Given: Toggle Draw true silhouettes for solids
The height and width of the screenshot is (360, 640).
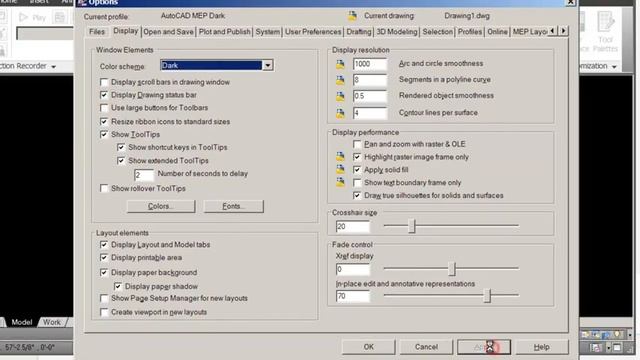Looking at the screenshot, I should click(357, 196).
